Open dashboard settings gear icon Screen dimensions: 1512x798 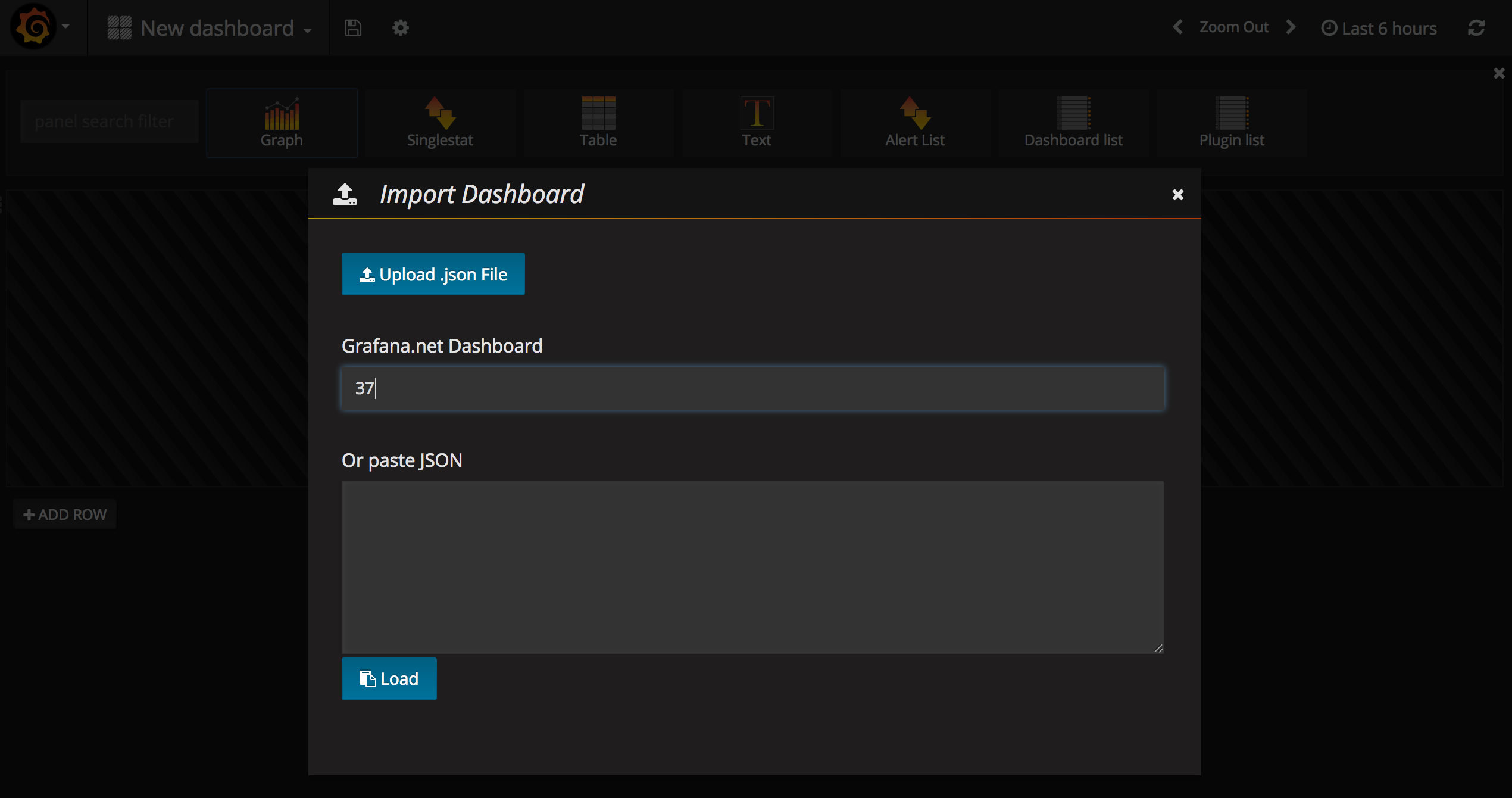click(x=400, y=28)
